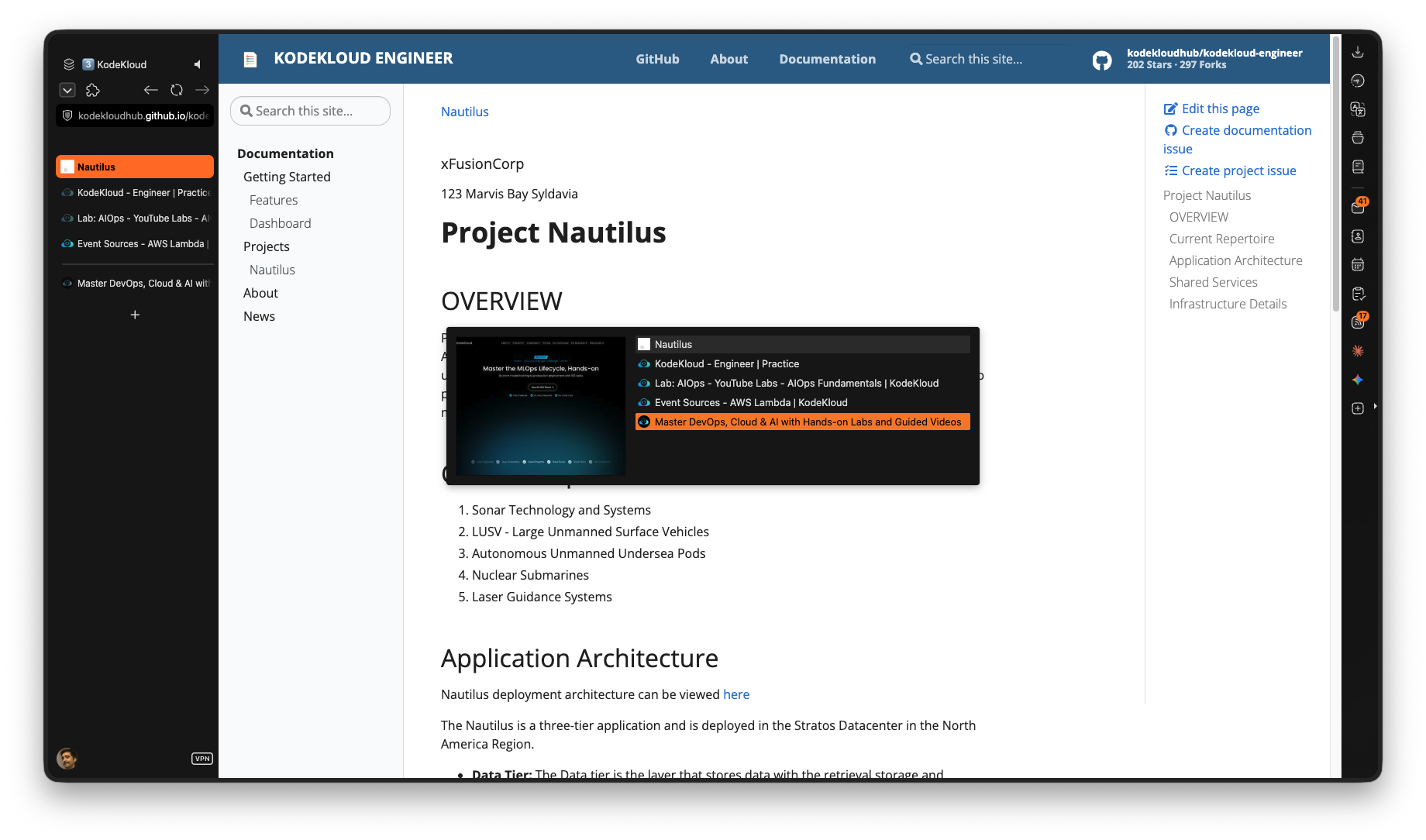Open the workspaces stack icon
The width and height of the screenshot is (1426, 840).
[x=69, y=64]
